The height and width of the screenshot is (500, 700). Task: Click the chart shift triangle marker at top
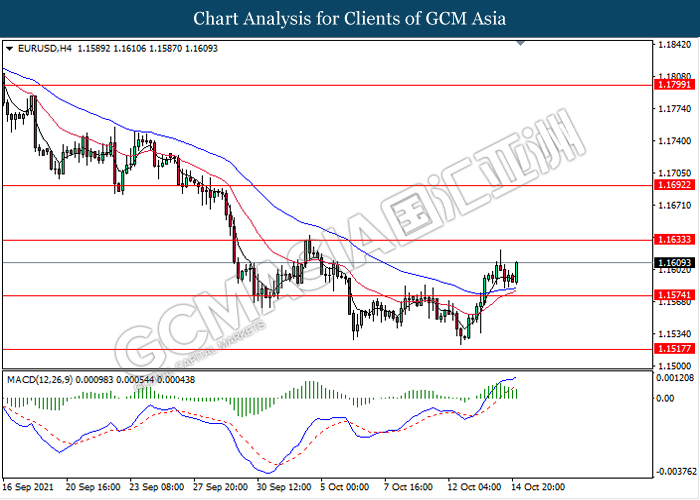(521, 43)
